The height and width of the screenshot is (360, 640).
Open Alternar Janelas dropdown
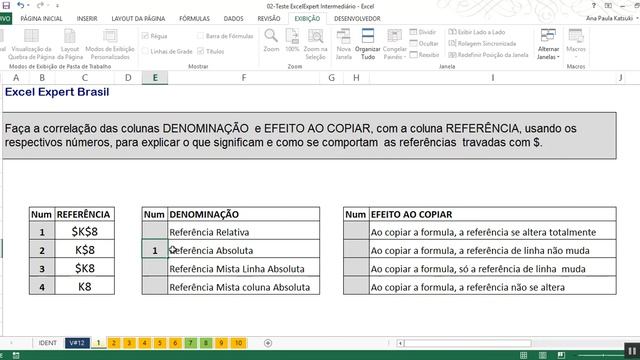pyautogui.click(x=548, y=44)
